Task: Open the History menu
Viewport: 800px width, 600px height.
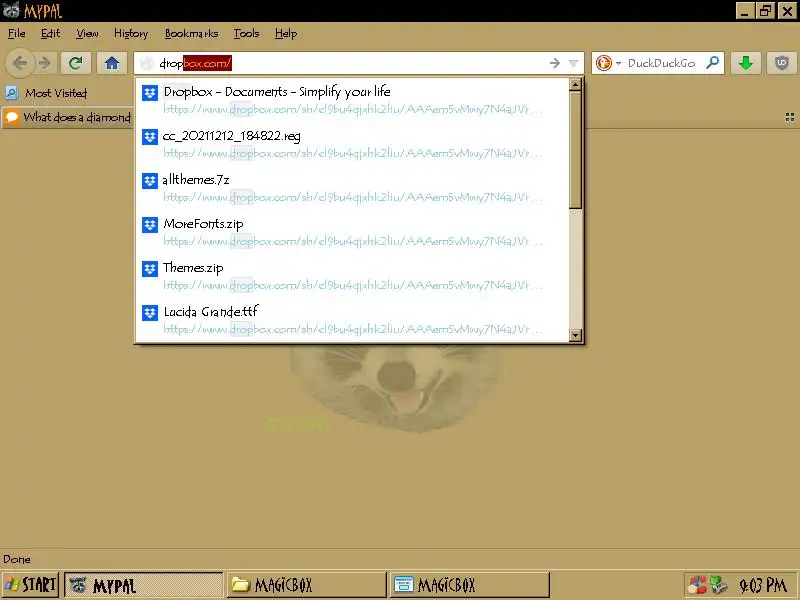Action: click(x=131, y=34)
